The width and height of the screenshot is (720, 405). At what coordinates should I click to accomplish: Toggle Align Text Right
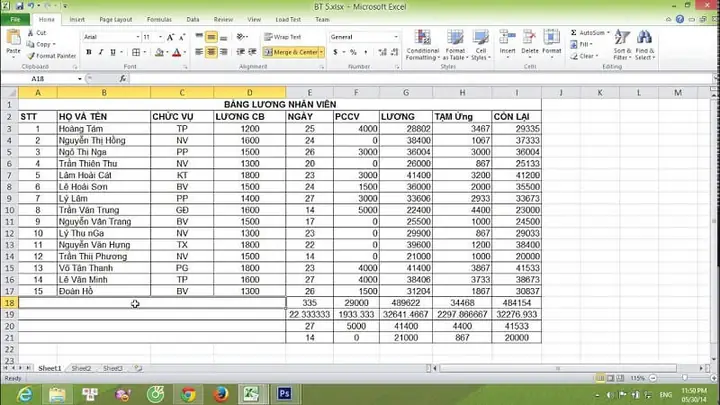[x=224, y=52]
